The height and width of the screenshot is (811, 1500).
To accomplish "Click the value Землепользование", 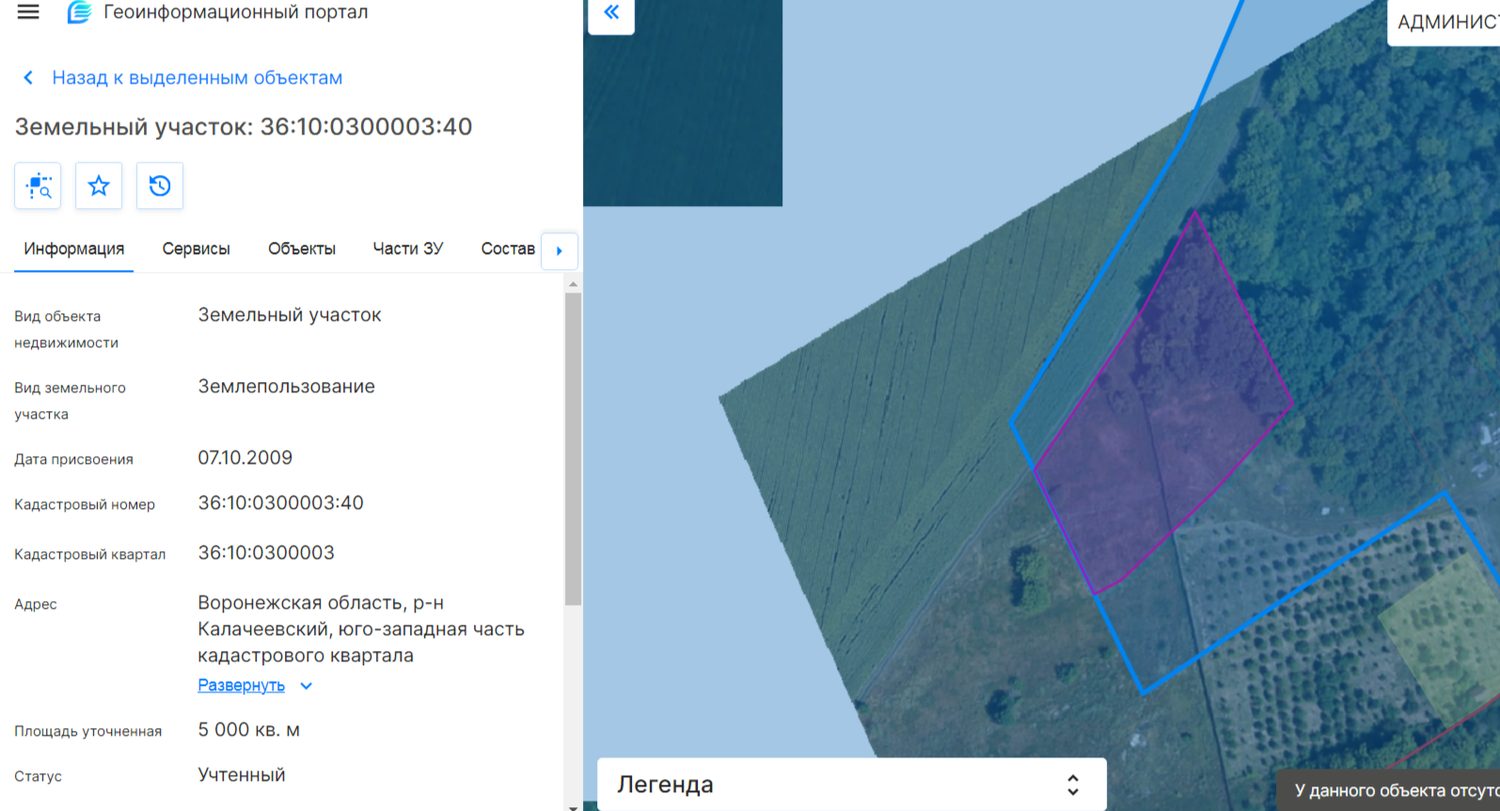I will [286, 387].
